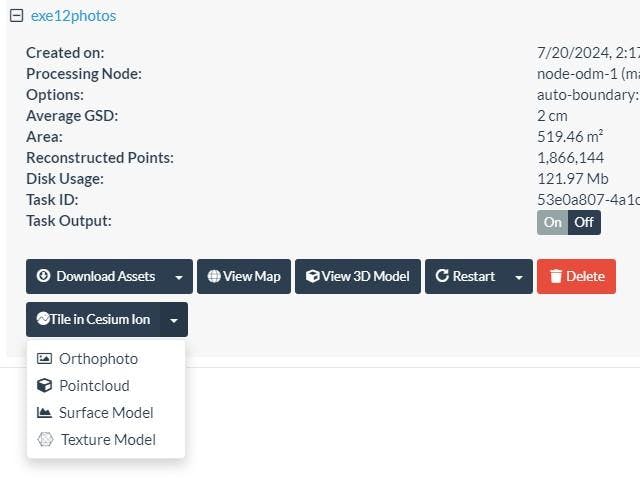Click the Download Assets button
Viewport: 640px width, 478px height.
point(95,276)
